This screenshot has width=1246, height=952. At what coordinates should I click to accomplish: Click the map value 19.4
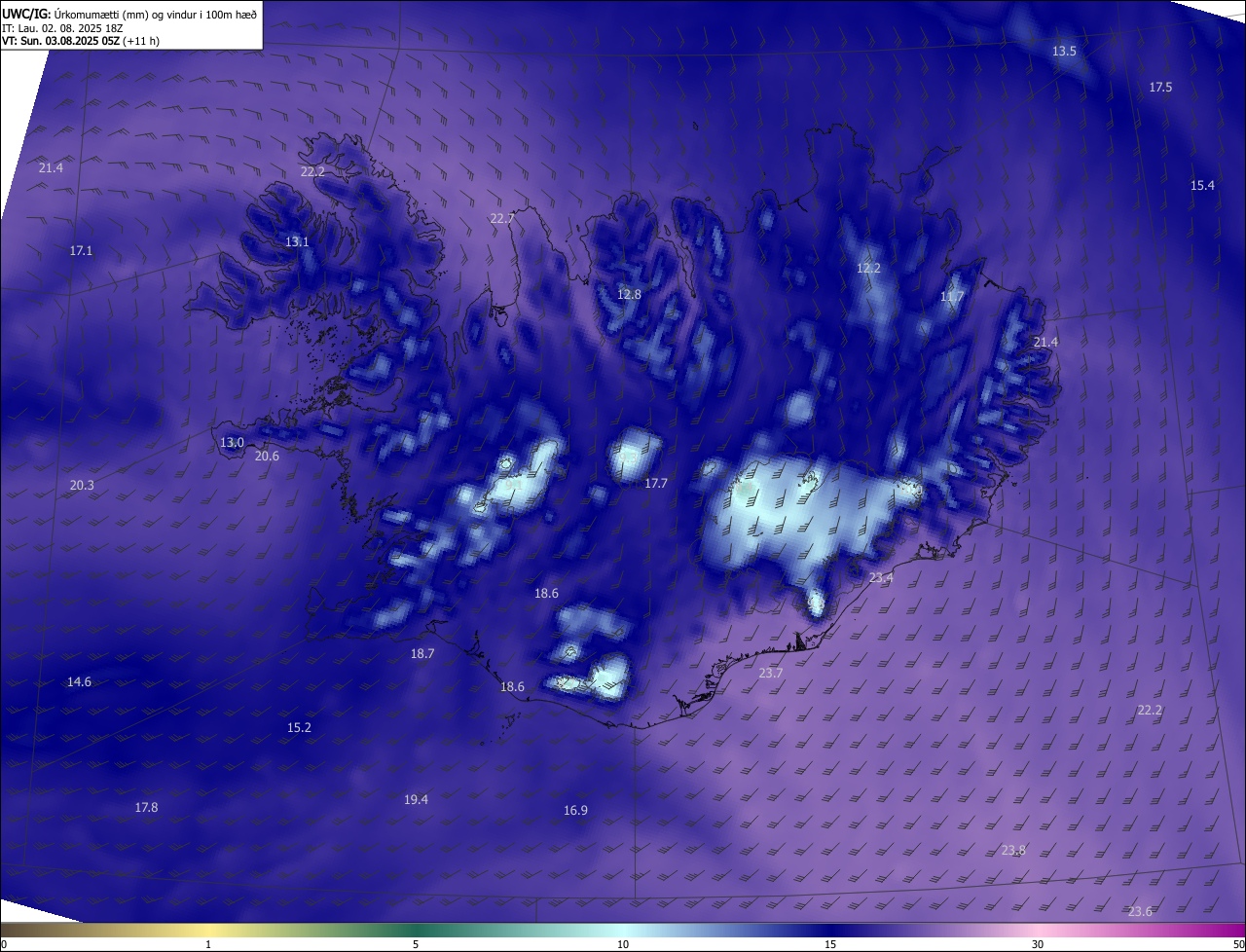[416, 799]
